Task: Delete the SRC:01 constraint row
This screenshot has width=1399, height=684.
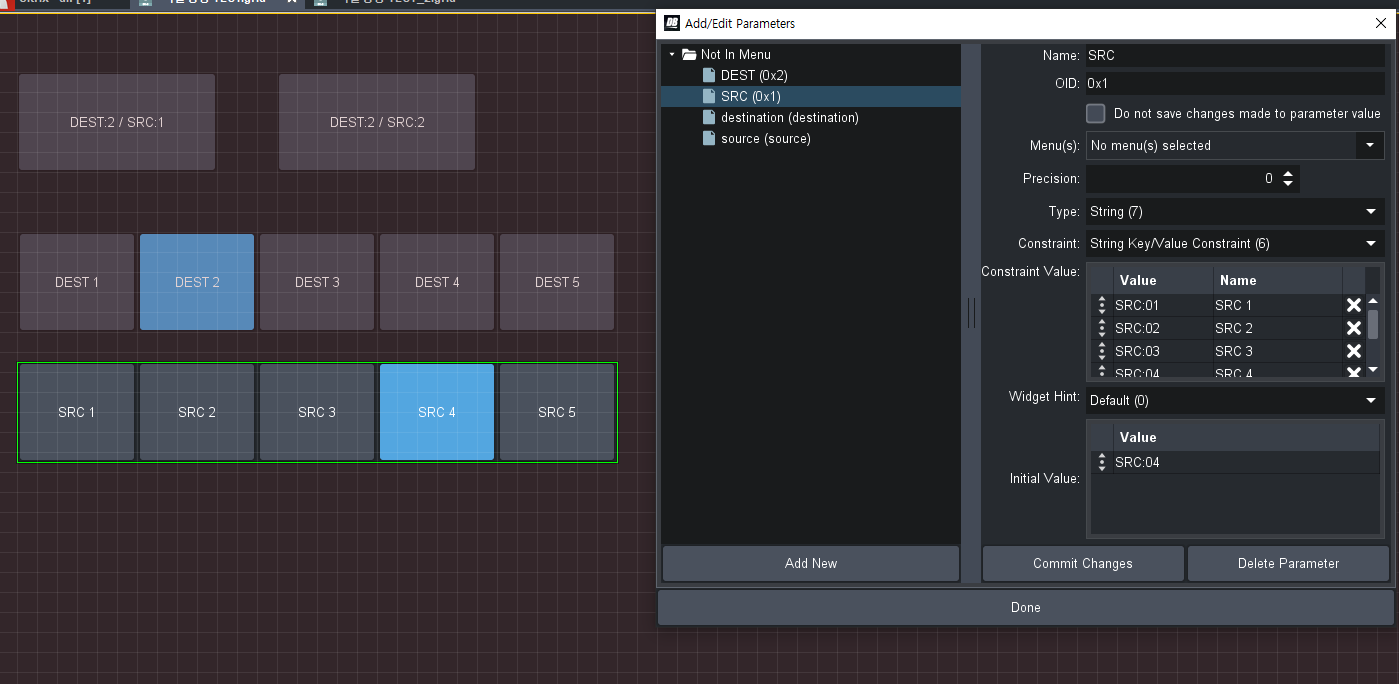Action: click(x=1353, y=305)
